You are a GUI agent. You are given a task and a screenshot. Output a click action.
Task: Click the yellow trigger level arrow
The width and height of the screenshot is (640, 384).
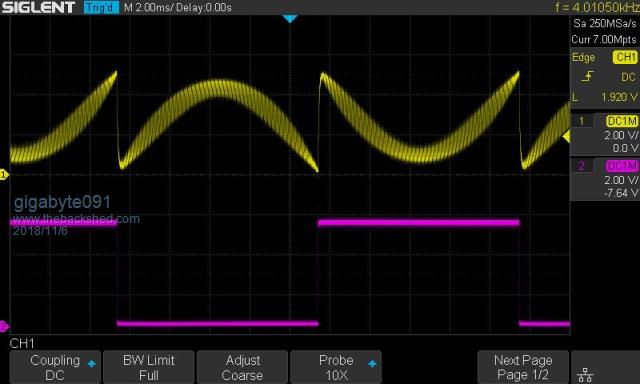point(566,137)
